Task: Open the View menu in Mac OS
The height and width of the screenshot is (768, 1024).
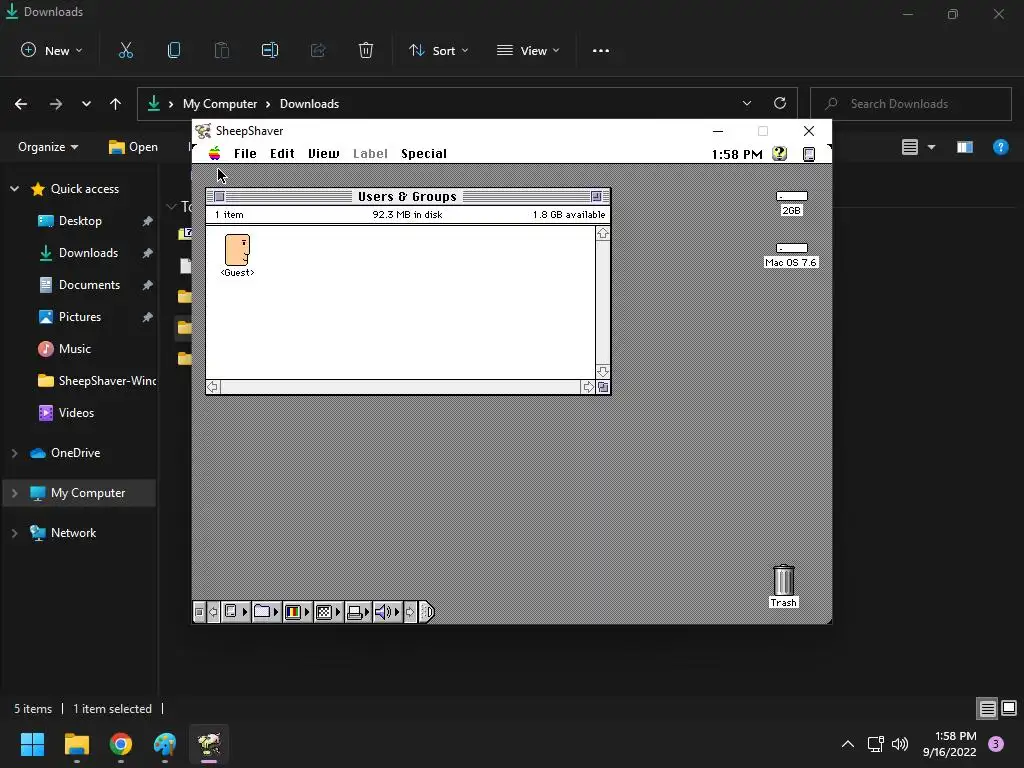Action: [x=323, y=153]
